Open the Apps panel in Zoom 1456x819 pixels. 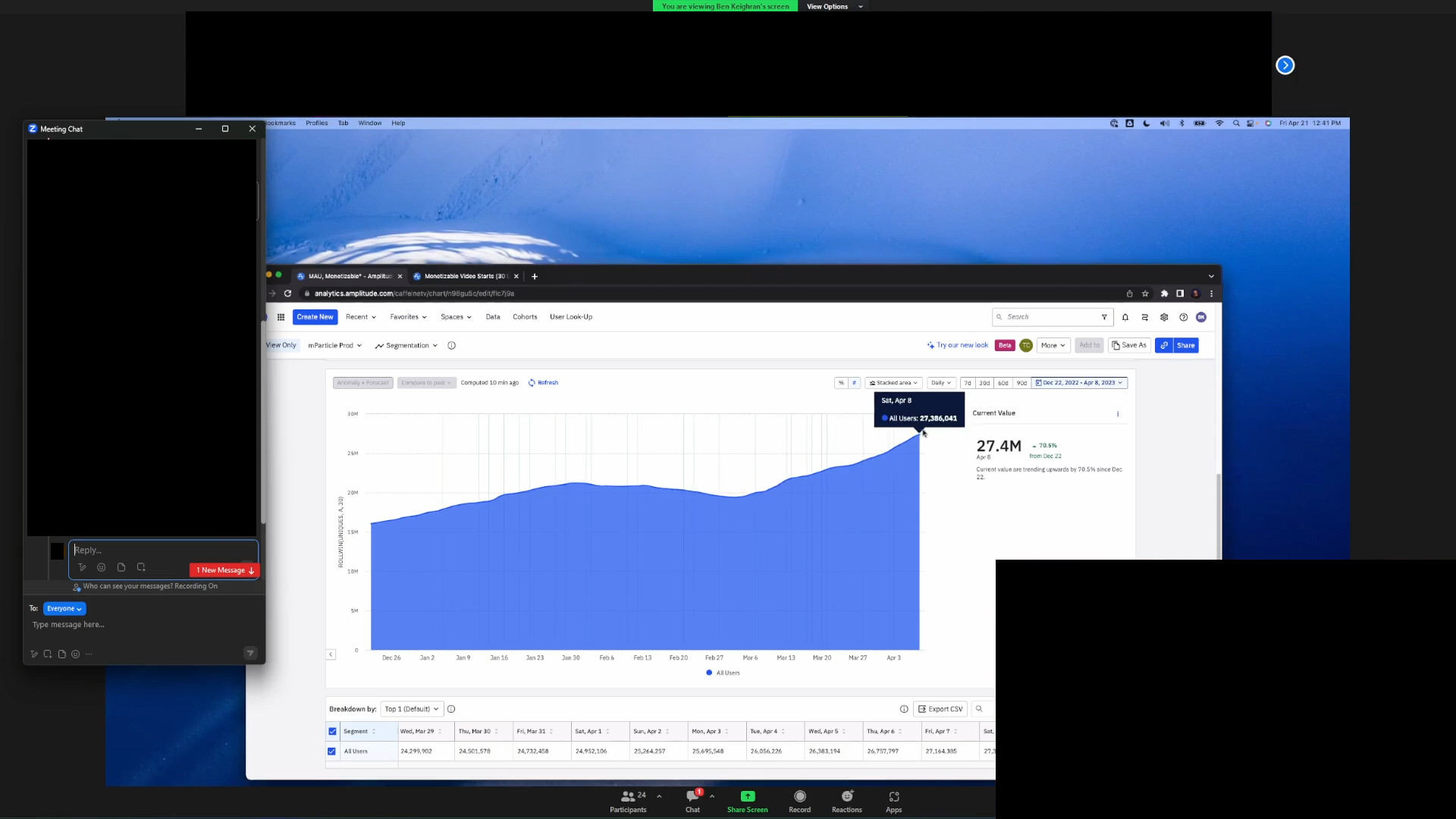click(893, 801)
